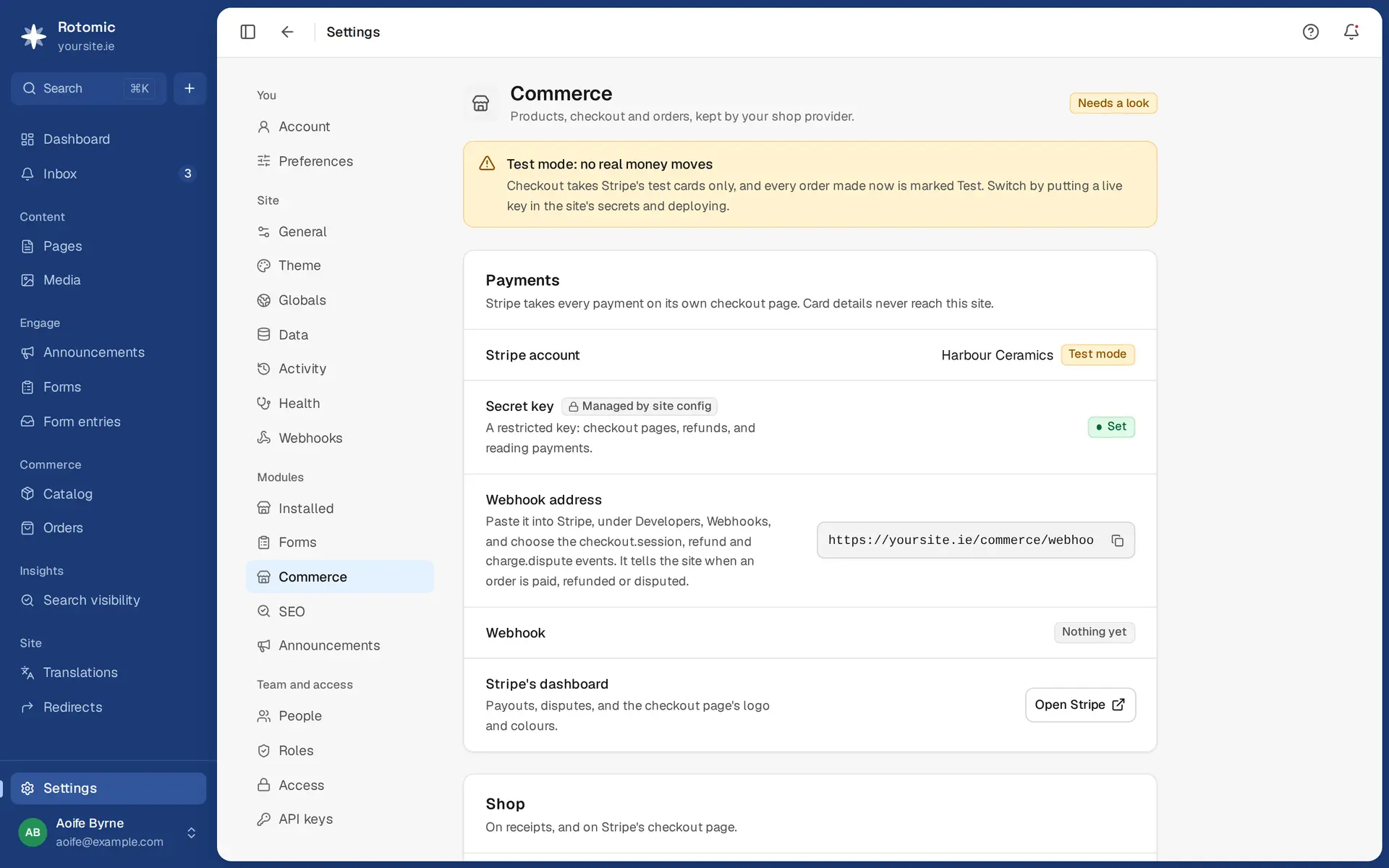1389x868 pixels.
Task: Open API keys settings
Action: pyautogui.click(x=340, y=820)
